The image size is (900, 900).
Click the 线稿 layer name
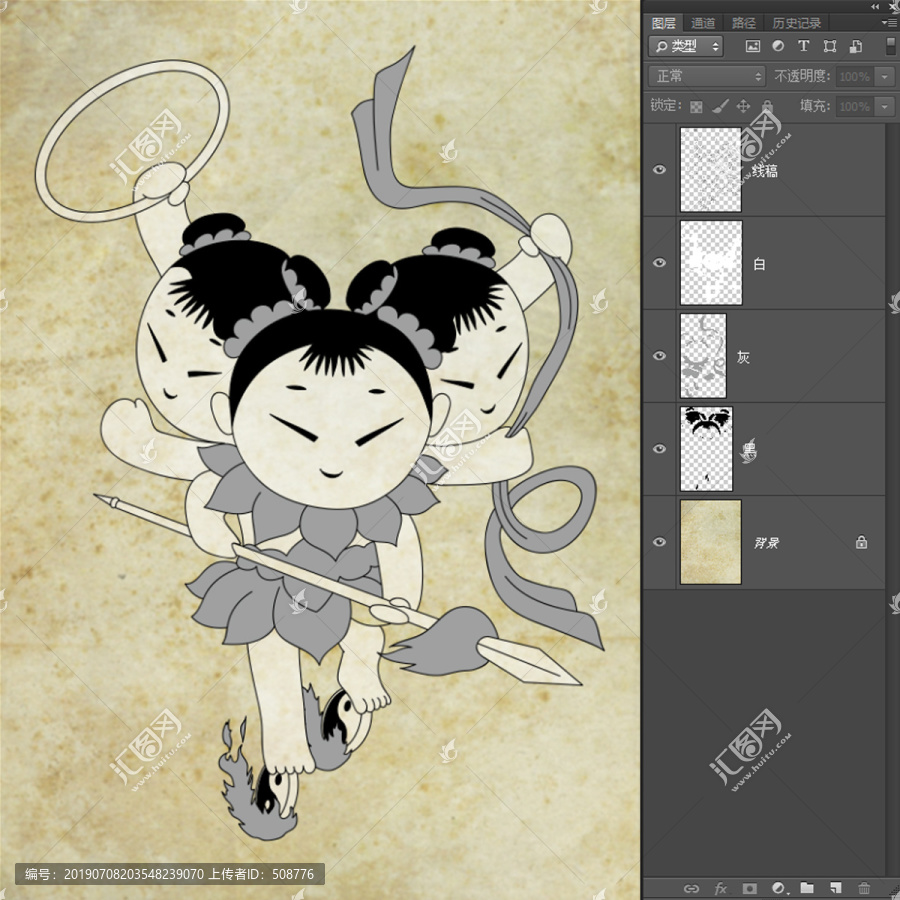[765, 170]
